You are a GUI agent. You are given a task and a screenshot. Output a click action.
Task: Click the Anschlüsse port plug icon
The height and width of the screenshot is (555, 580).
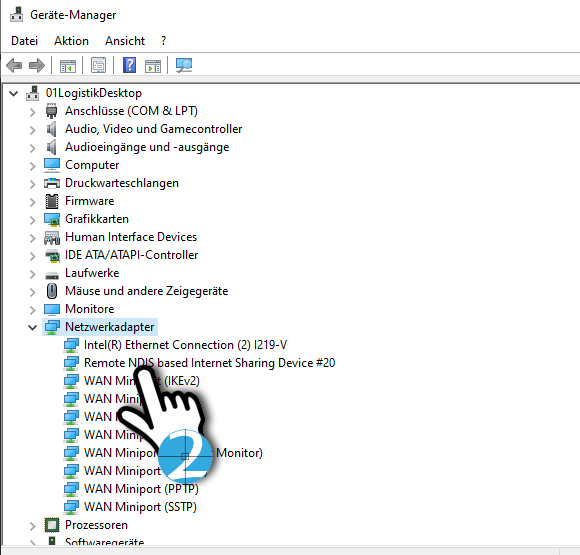pyautogui.click(x=51, y=111)
